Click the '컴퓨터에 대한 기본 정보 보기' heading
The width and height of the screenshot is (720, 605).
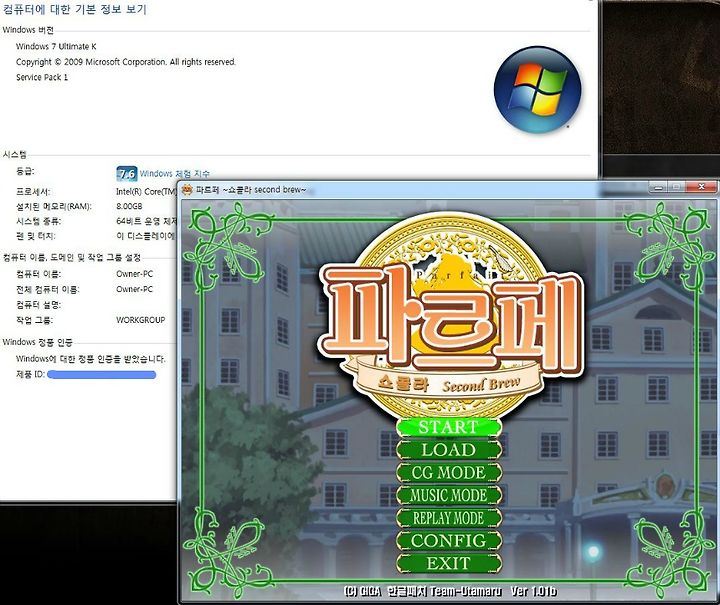(x=74, y=9)
